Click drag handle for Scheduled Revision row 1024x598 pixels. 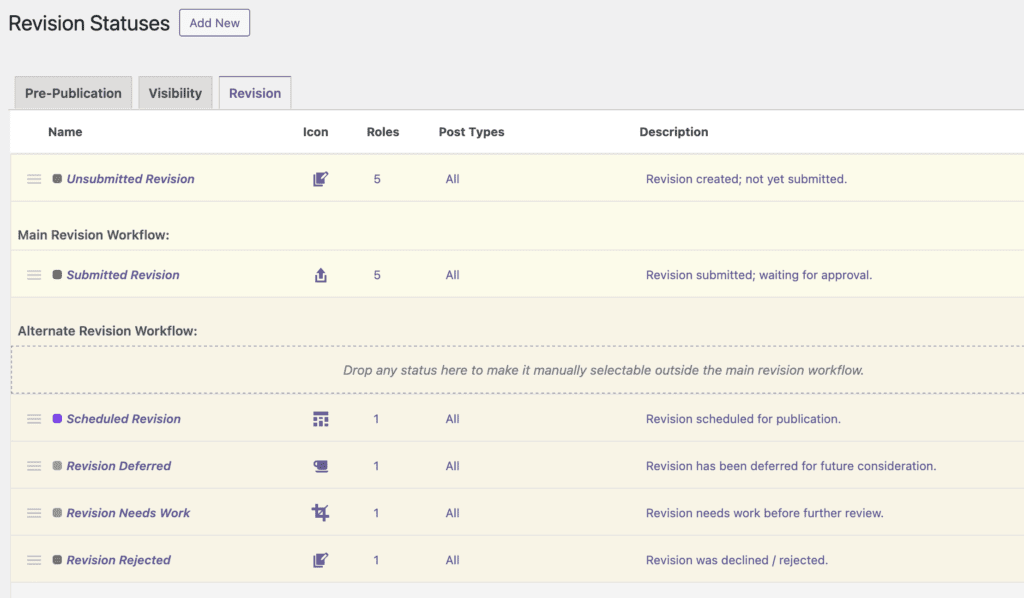[34, 419]
